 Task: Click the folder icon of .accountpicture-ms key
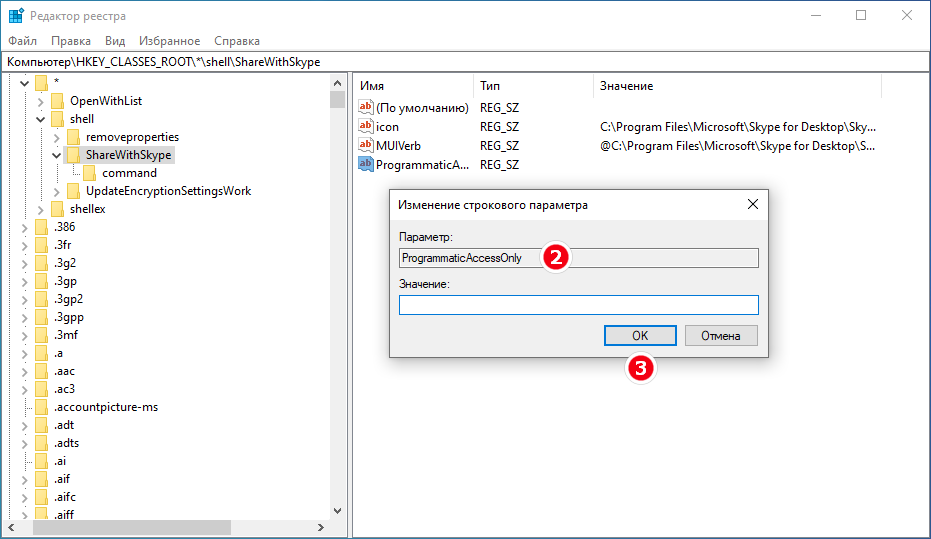(42, 407)
